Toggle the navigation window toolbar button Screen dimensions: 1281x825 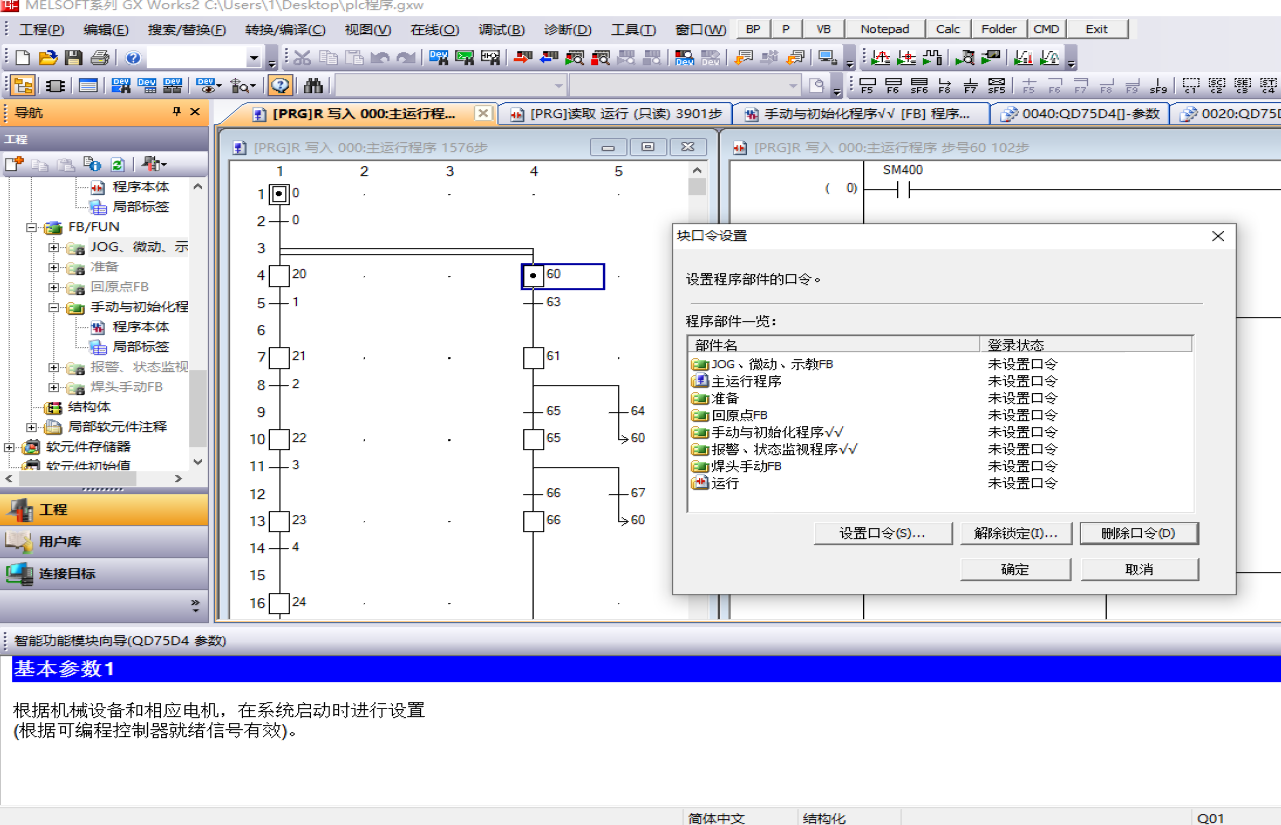(23, 85)
